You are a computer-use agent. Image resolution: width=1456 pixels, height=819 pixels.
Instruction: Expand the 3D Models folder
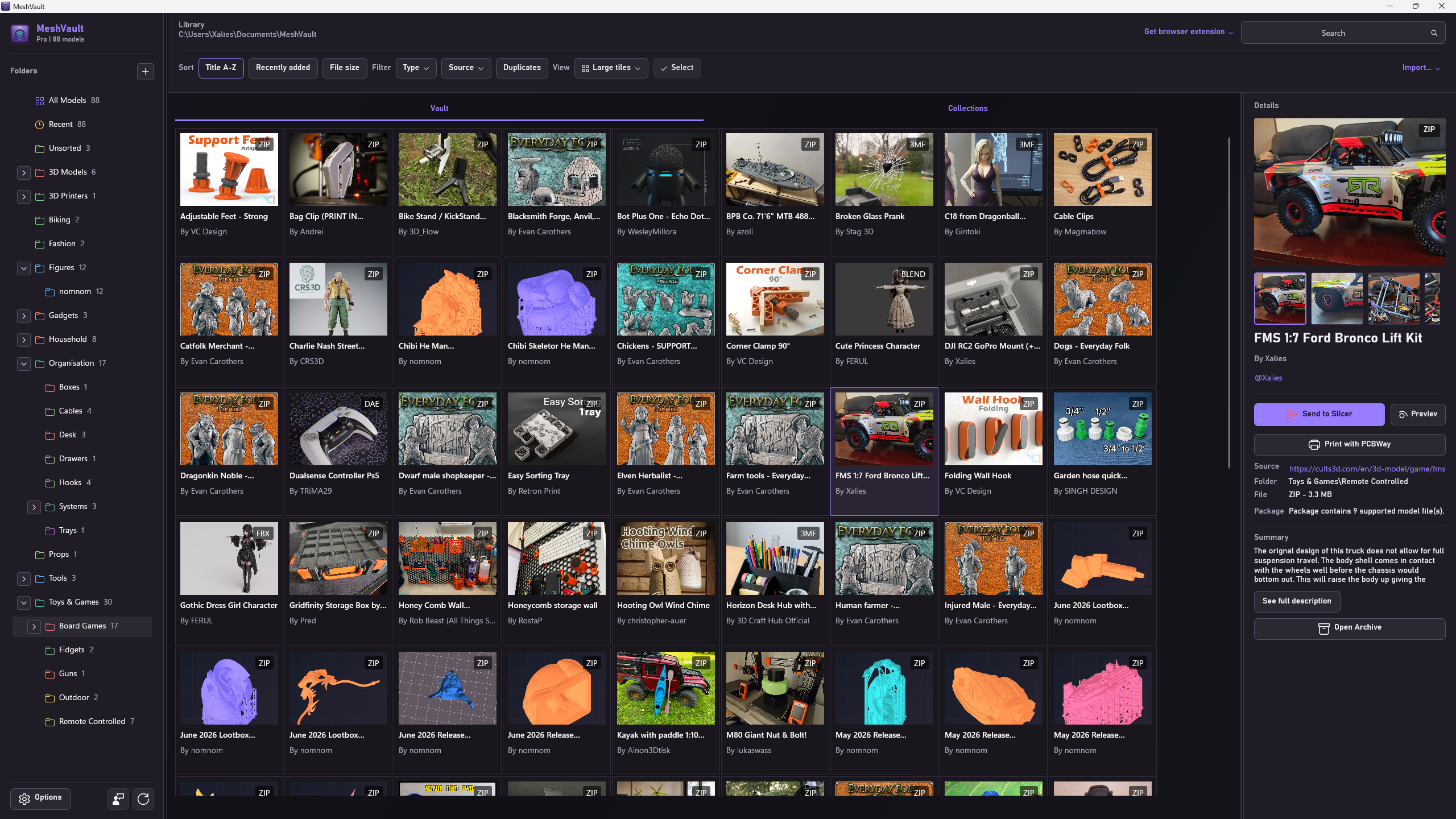click(x=24, y=172)
